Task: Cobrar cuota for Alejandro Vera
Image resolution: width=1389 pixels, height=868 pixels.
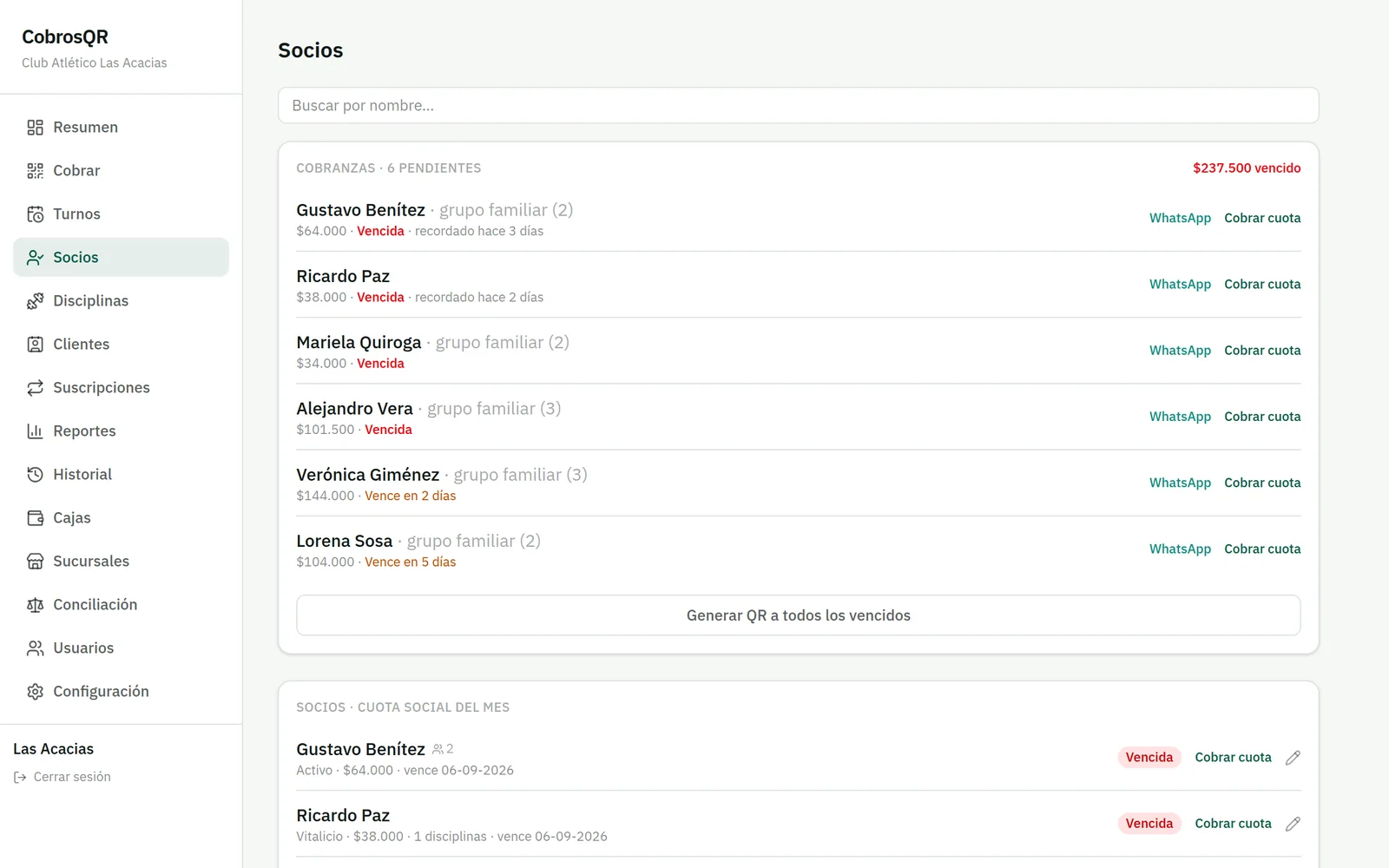Action: pos(1262,417)
